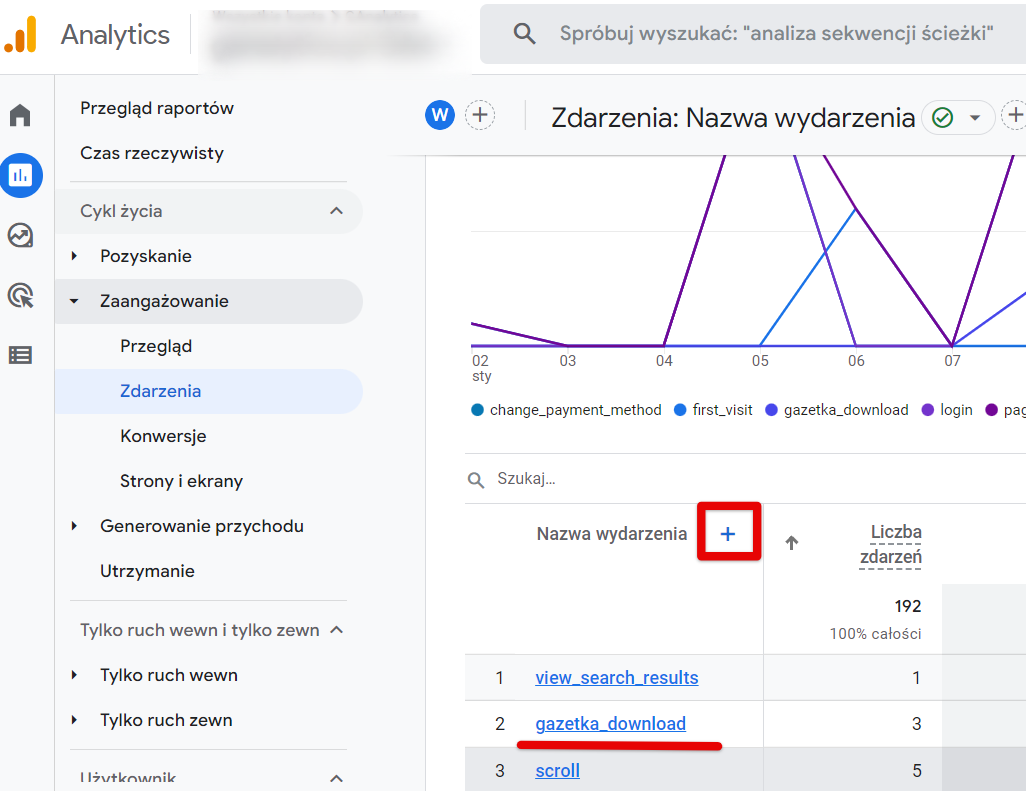Open the Home icon in sidebar
The height and width of the screenshot is (791, 1026).
(x=20, y=115)
